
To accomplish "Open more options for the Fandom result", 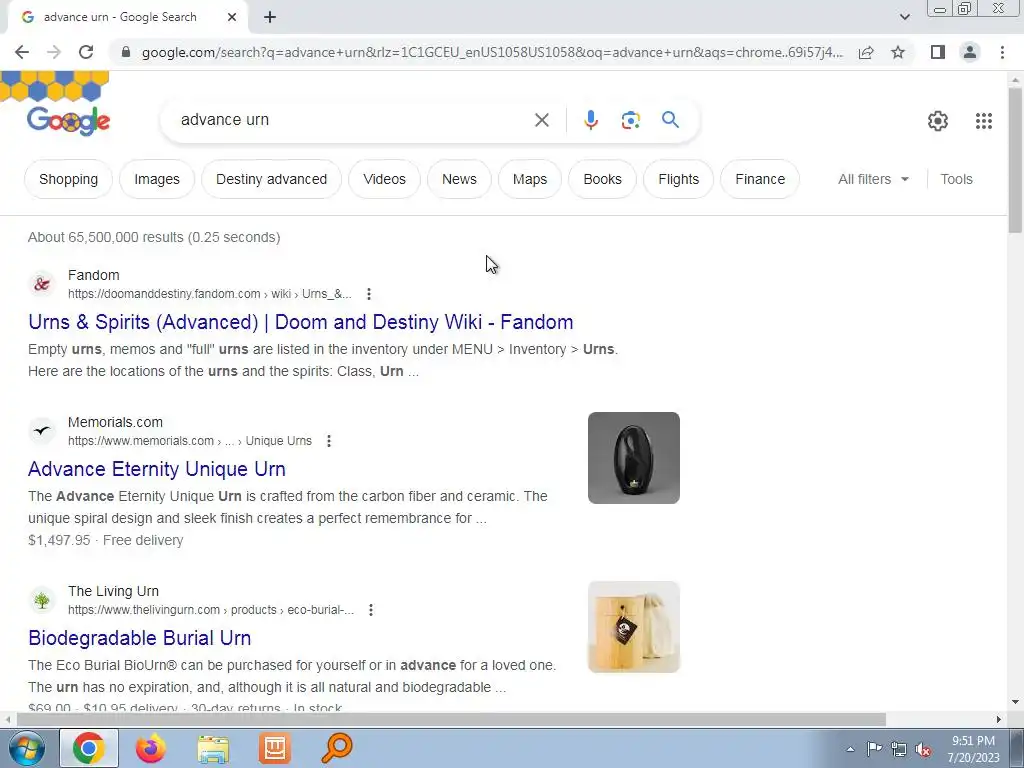I will click(x=369, y=294).
